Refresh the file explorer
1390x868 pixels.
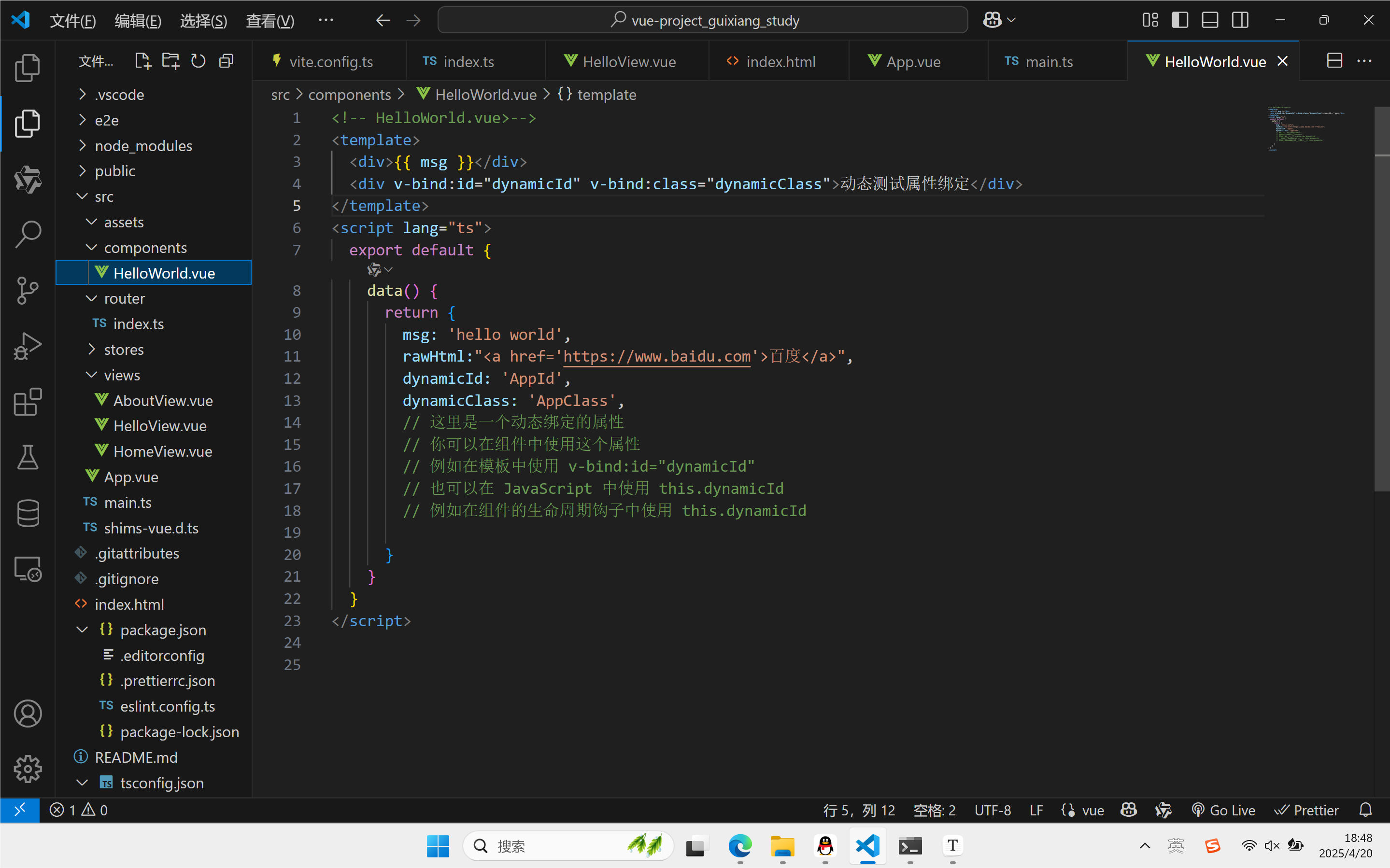coord(198,61)
